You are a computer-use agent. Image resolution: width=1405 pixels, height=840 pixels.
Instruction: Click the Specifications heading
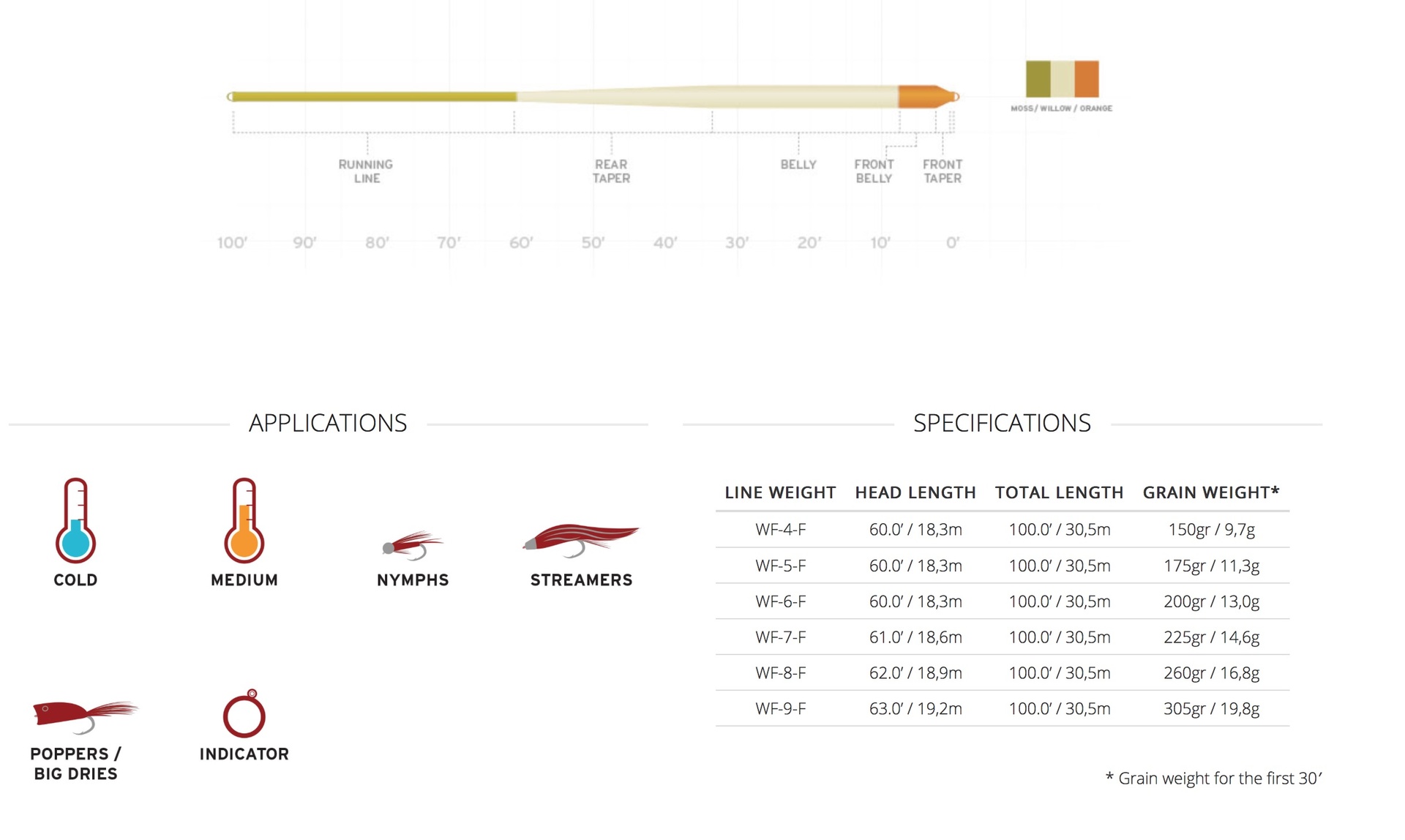pos(1002,423)
